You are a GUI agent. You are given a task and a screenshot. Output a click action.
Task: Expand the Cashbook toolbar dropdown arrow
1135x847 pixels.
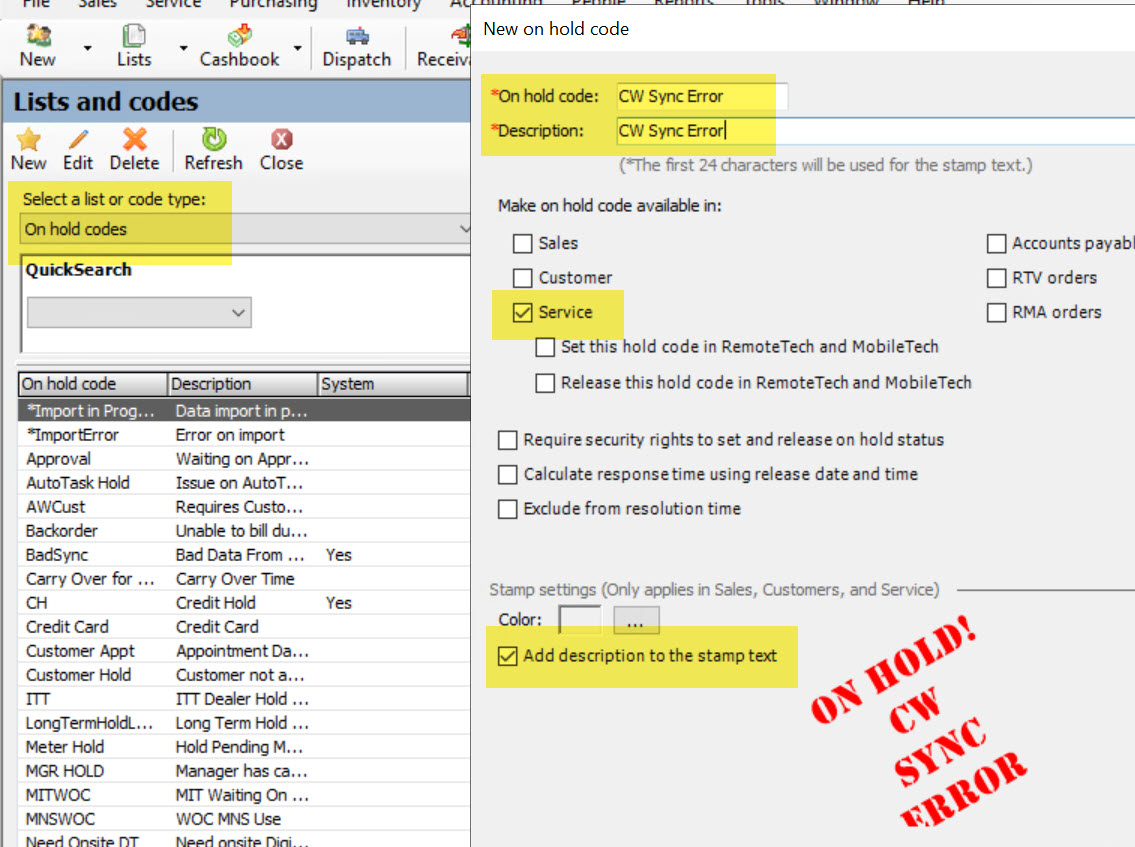coord(298,48)
